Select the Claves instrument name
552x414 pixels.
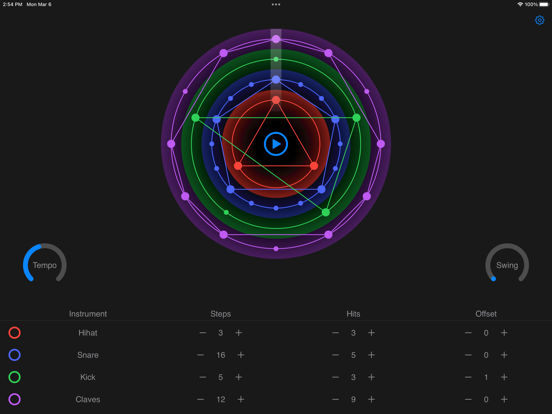pyautogui.click(x=88, y=399)
